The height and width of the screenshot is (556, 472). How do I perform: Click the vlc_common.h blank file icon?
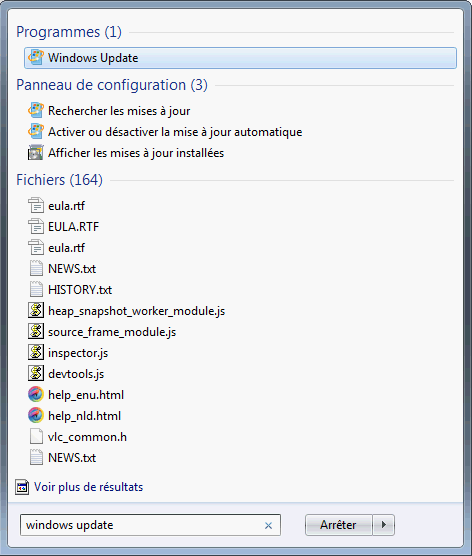point(36,437)
